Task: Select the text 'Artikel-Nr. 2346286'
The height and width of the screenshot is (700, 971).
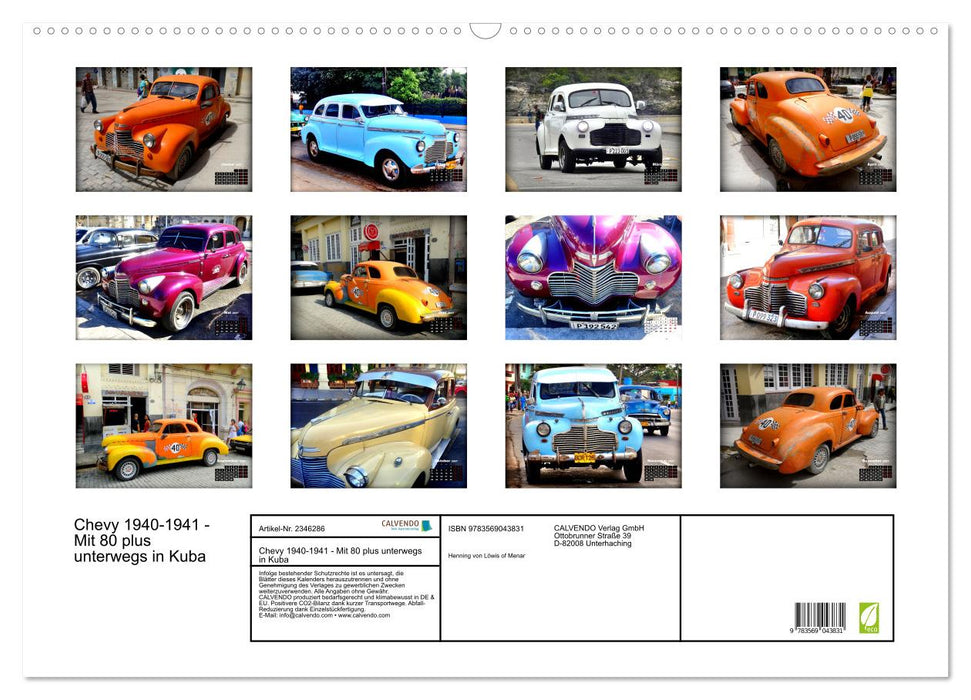Action: click(292, 528)
